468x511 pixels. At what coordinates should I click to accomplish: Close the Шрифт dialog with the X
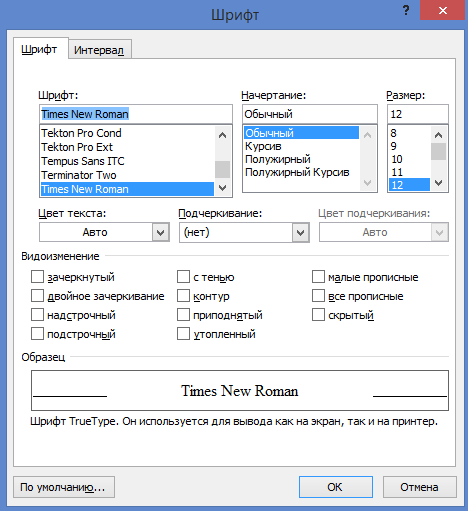[443, 11]
